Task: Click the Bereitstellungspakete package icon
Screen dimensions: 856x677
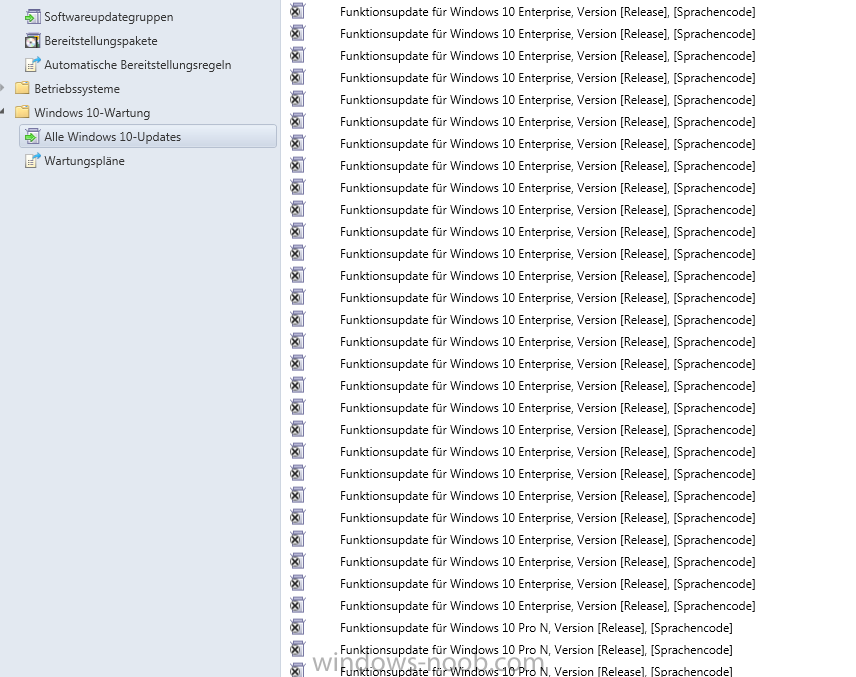Action: pyautogui.click(x=33, y=41)
